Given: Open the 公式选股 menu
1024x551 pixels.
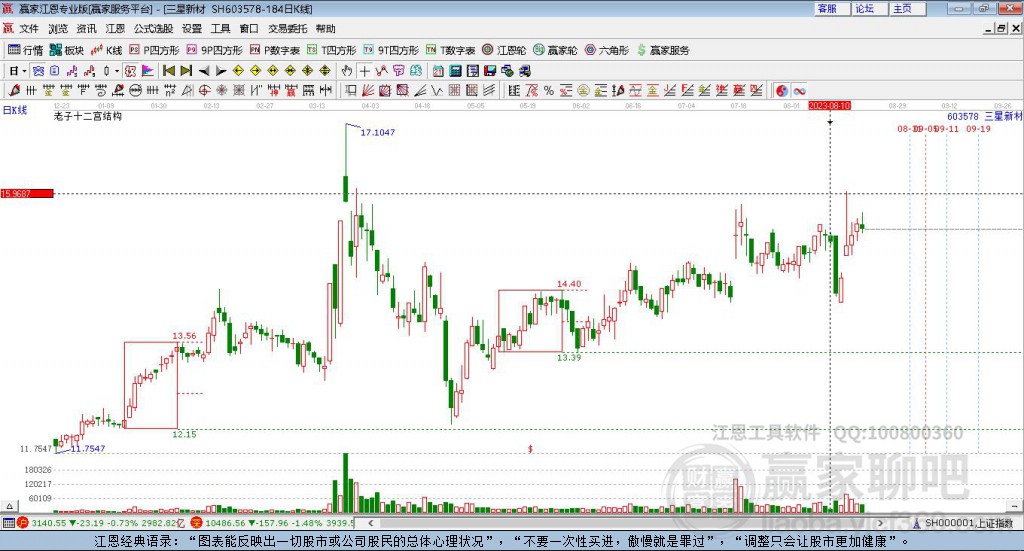Looking at the screenshot, I should tap(153, 29).
